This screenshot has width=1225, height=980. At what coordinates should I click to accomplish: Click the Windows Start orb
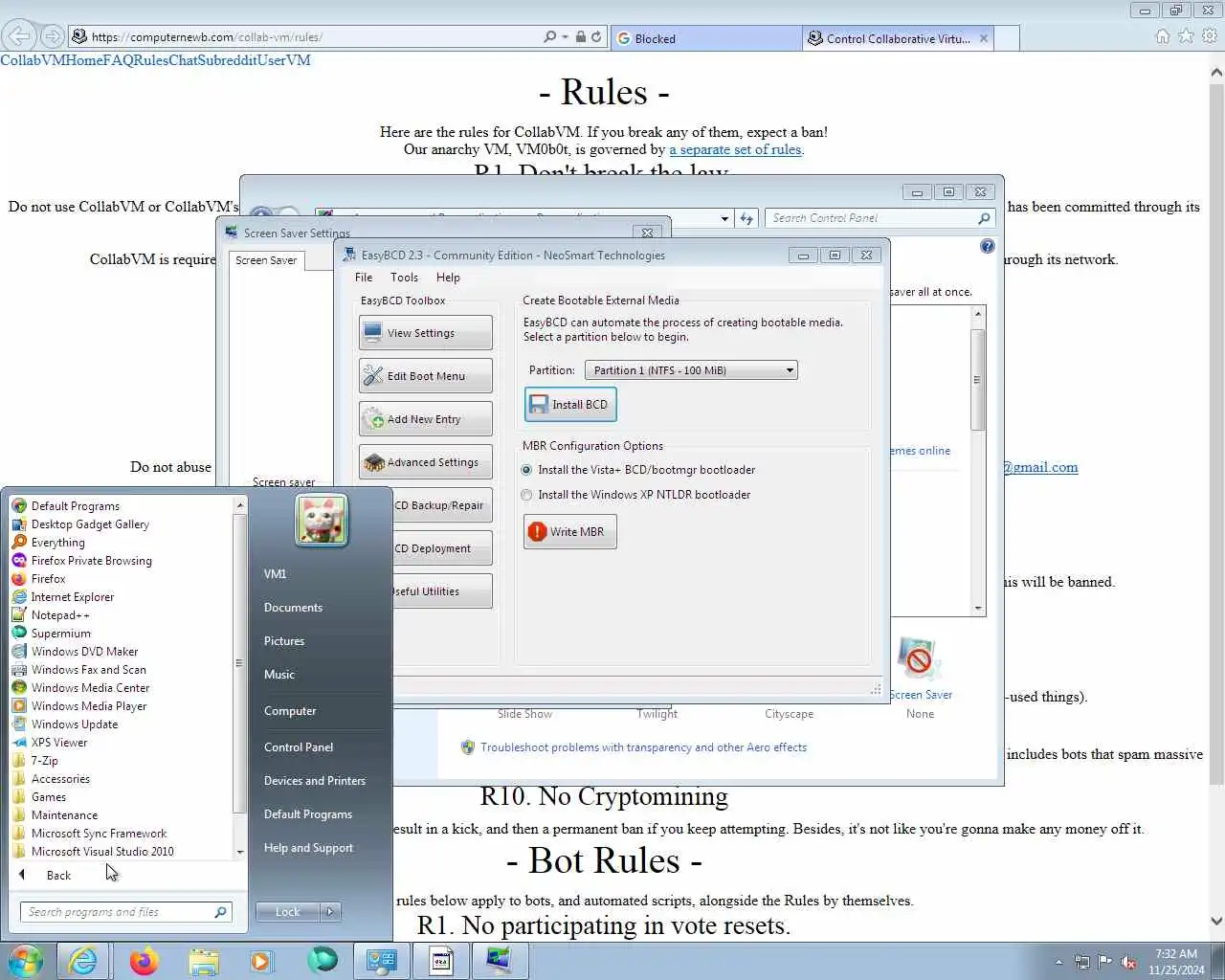click(25, 961)
